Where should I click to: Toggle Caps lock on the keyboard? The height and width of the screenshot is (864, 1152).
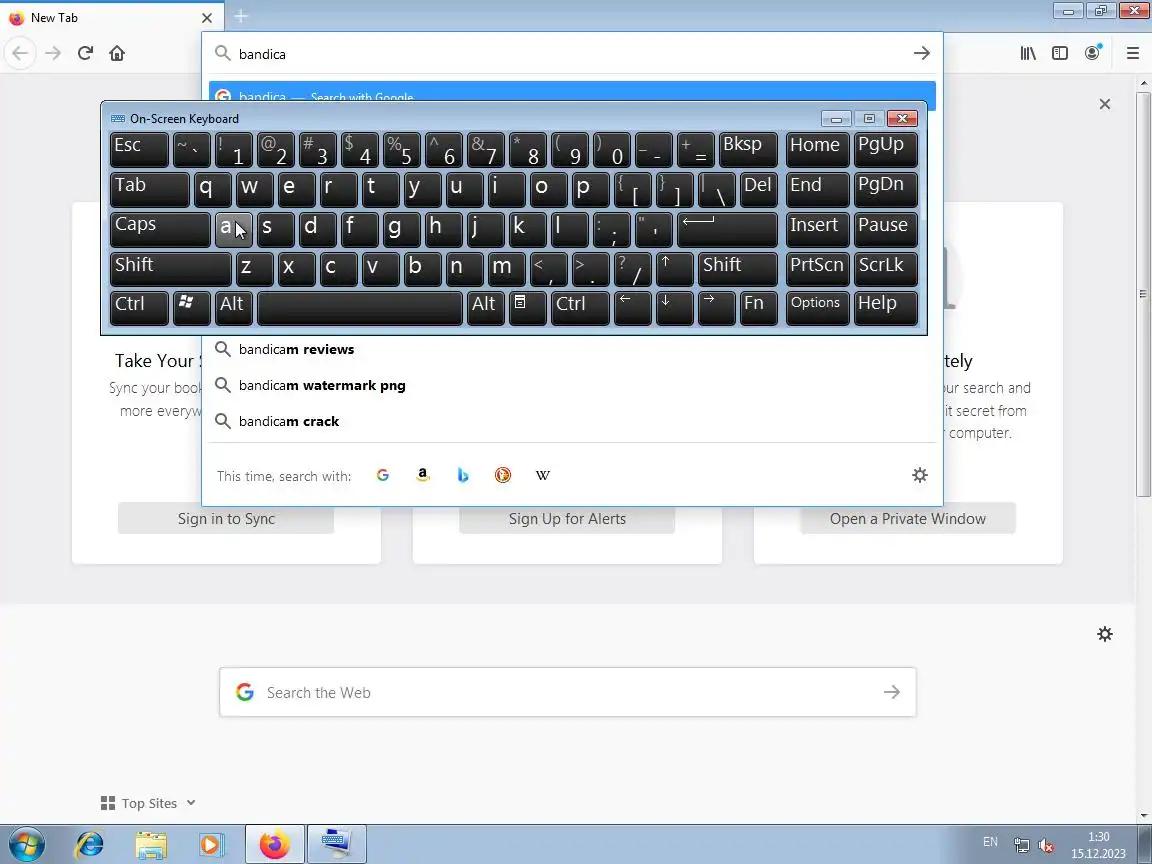click(x=159, y=229)
